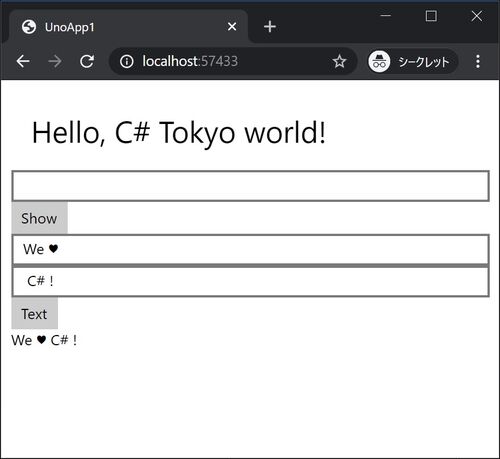Click the browser forward arrow
Viewport: 500px width, 459px height.
55,61
